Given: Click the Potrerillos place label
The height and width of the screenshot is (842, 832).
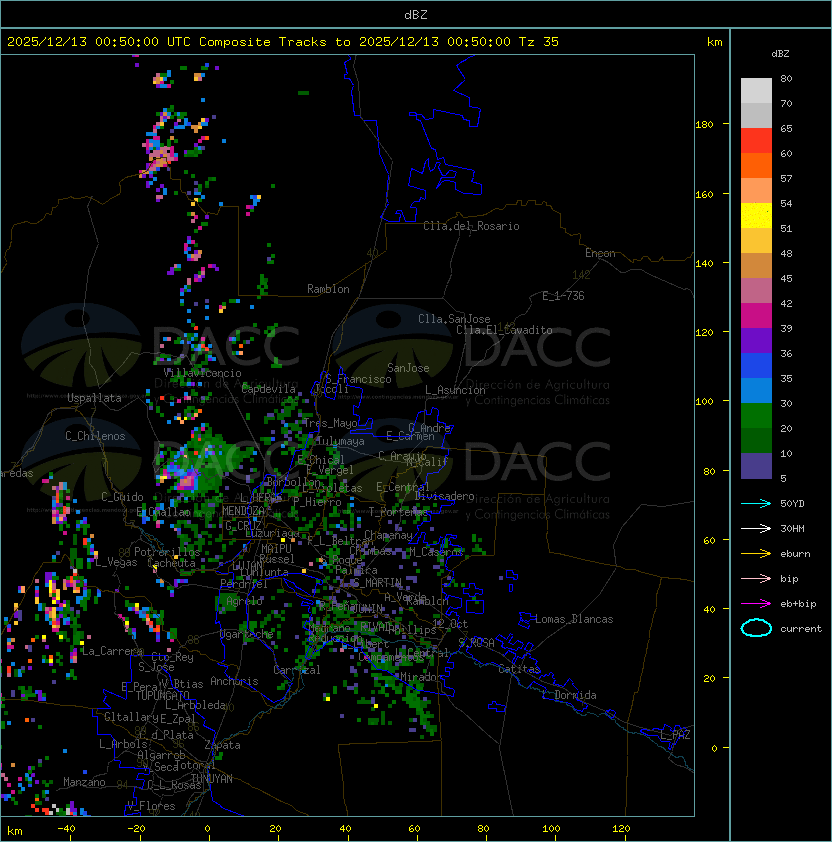Looking at the screenshot, I should click(167, 552).
